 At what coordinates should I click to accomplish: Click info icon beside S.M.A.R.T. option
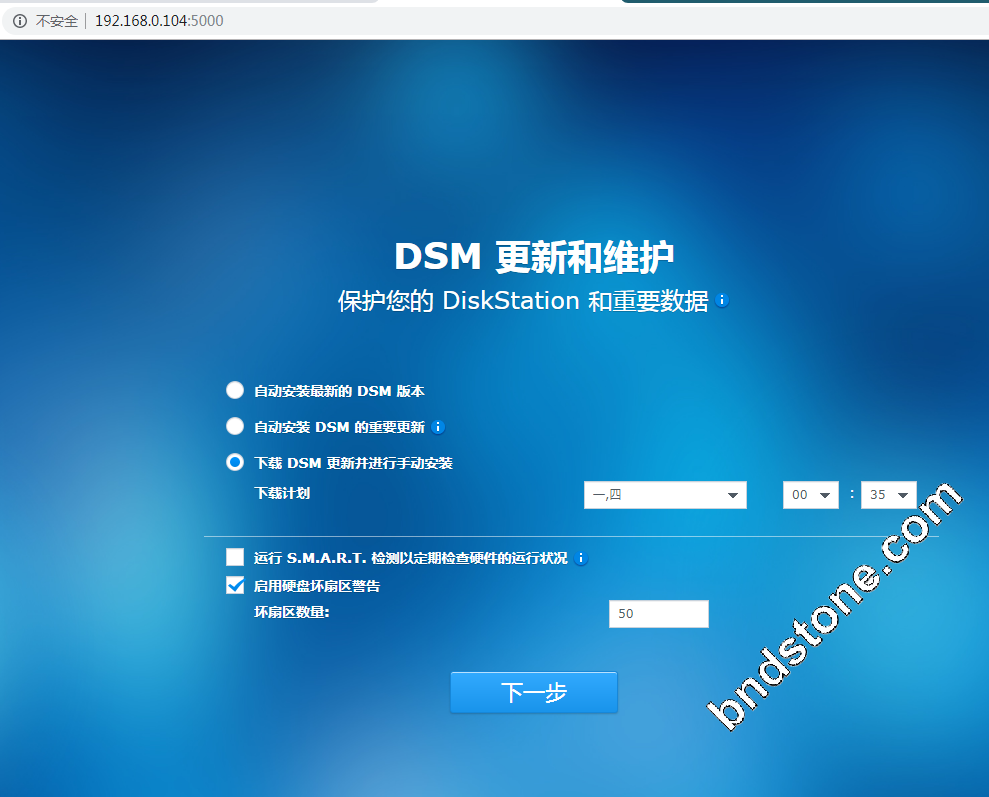point(582,559)
